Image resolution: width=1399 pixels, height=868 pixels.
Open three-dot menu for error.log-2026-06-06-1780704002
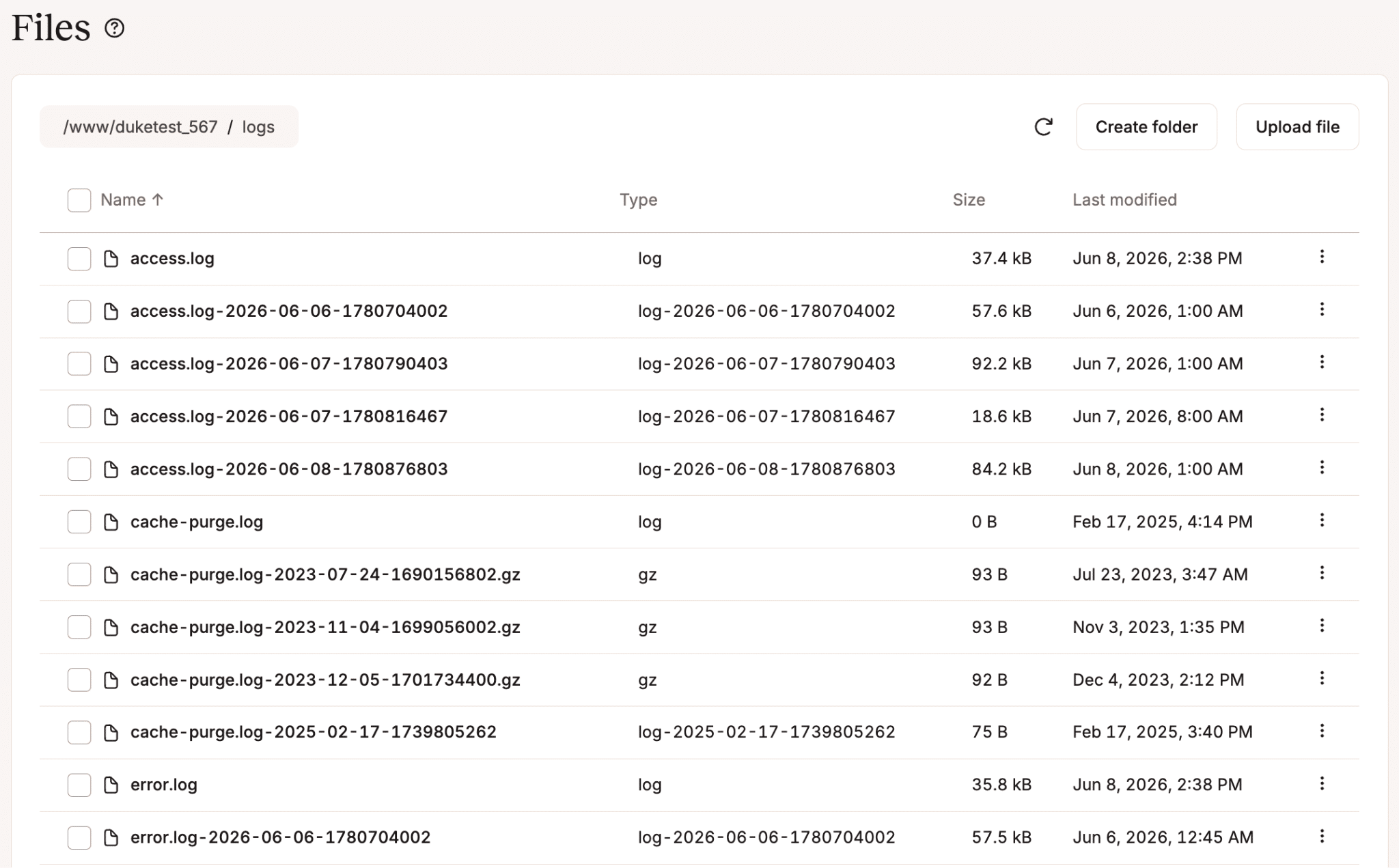(1322, 836)
